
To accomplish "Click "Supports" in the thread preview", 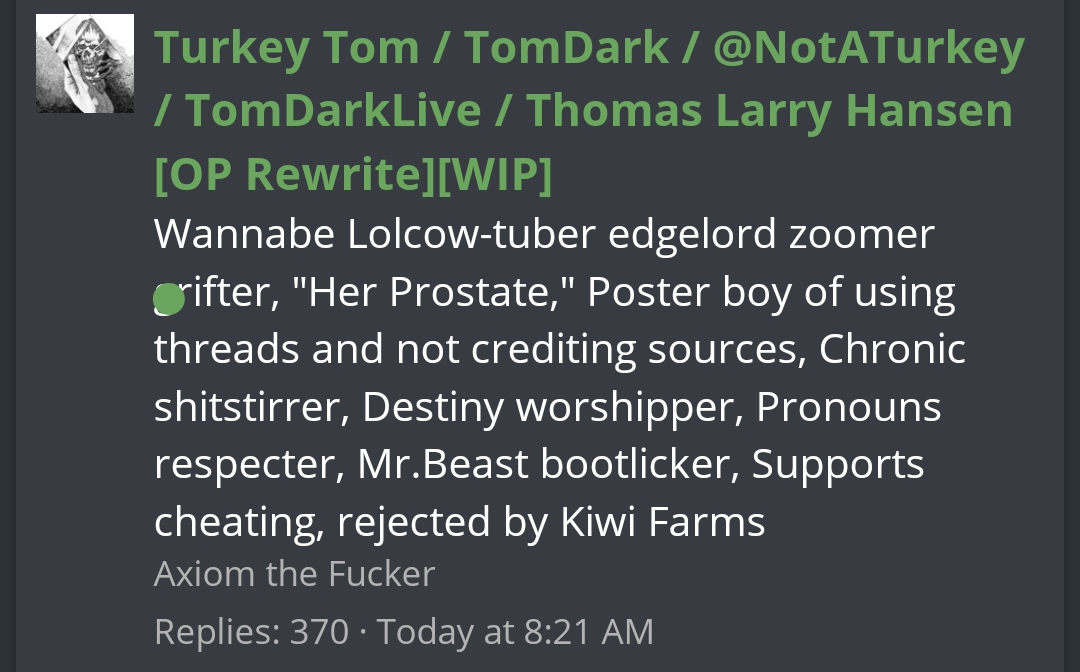I will [838, 465].
